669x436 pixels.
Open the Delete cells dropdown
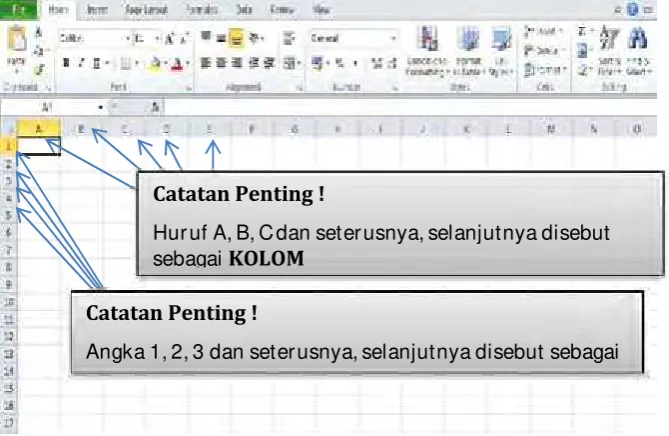coord(543,51)
